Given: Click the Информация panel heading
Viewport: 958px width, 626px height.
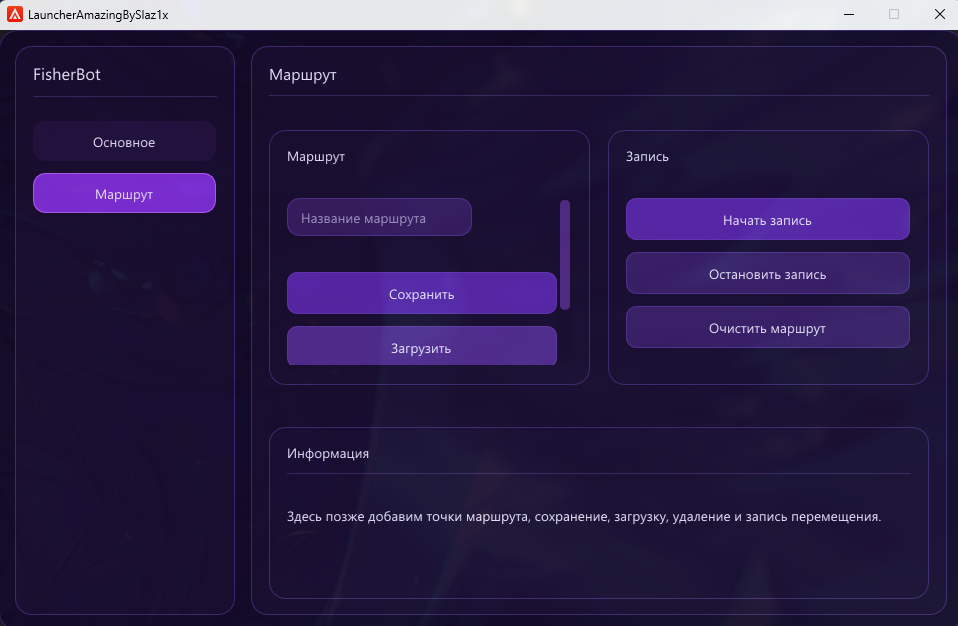Looking at the screenshot, I should click(328, 453).
